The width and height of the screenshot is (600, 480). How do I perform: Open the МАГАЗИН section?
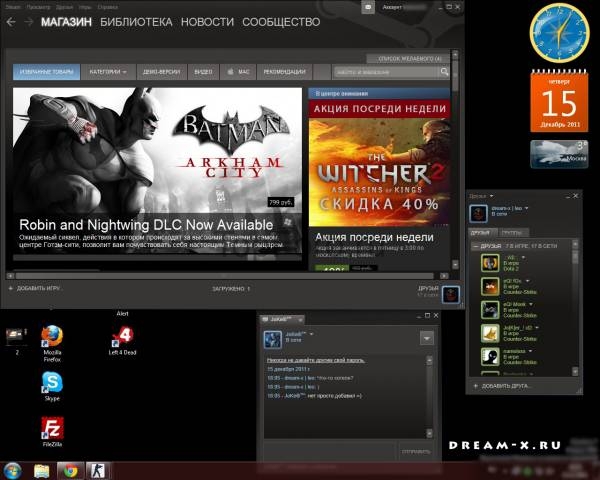67,22
